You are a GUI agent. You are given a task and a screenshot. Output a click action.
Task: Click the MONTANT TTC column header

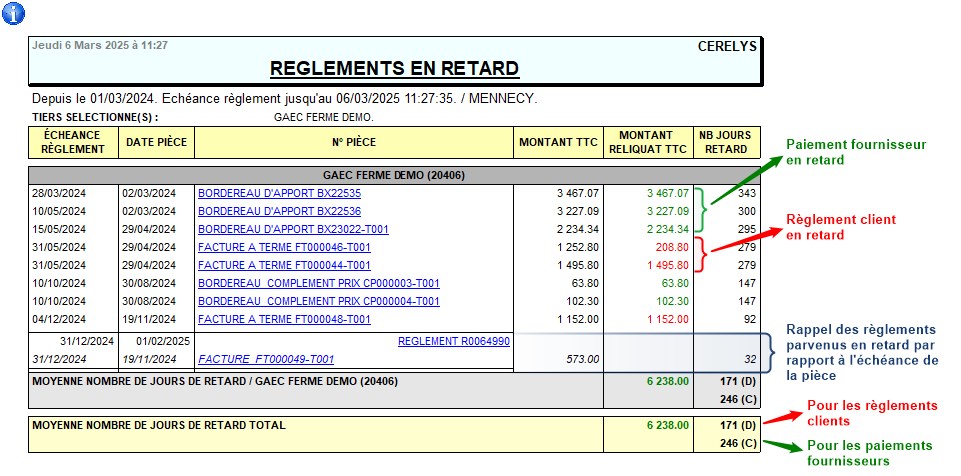(558, 142)
